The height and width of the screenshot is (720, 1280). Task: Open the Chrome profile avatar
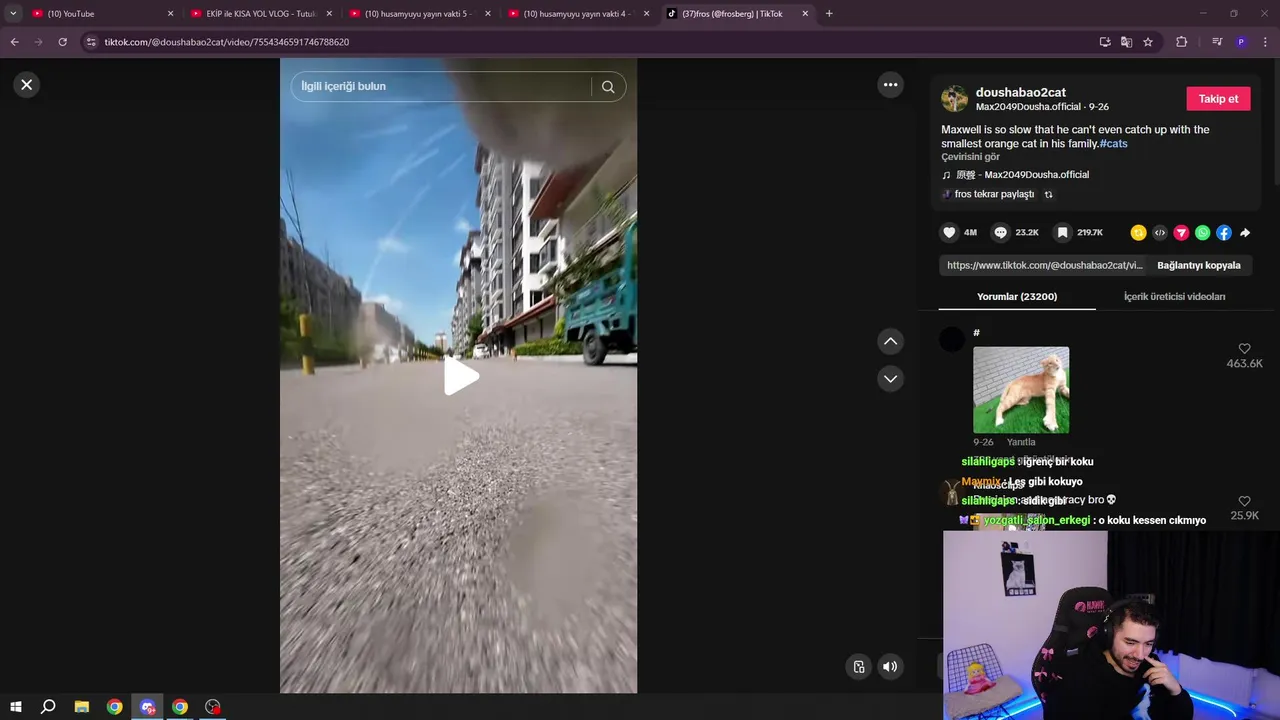1241,42
